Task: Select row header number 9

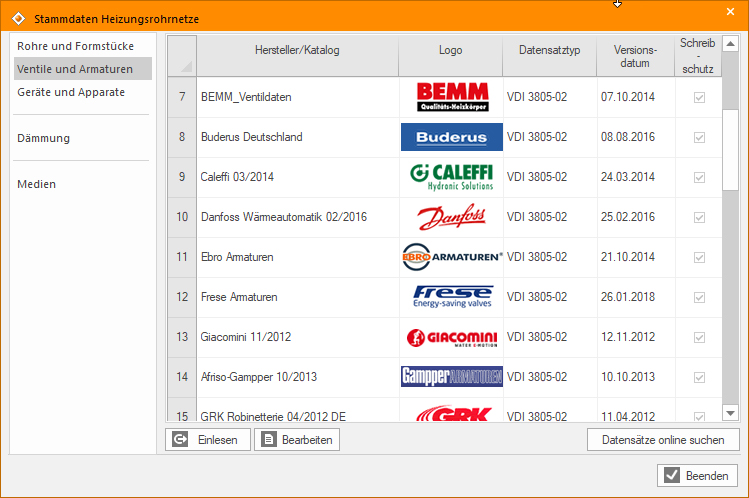Action: click(182, 177)
